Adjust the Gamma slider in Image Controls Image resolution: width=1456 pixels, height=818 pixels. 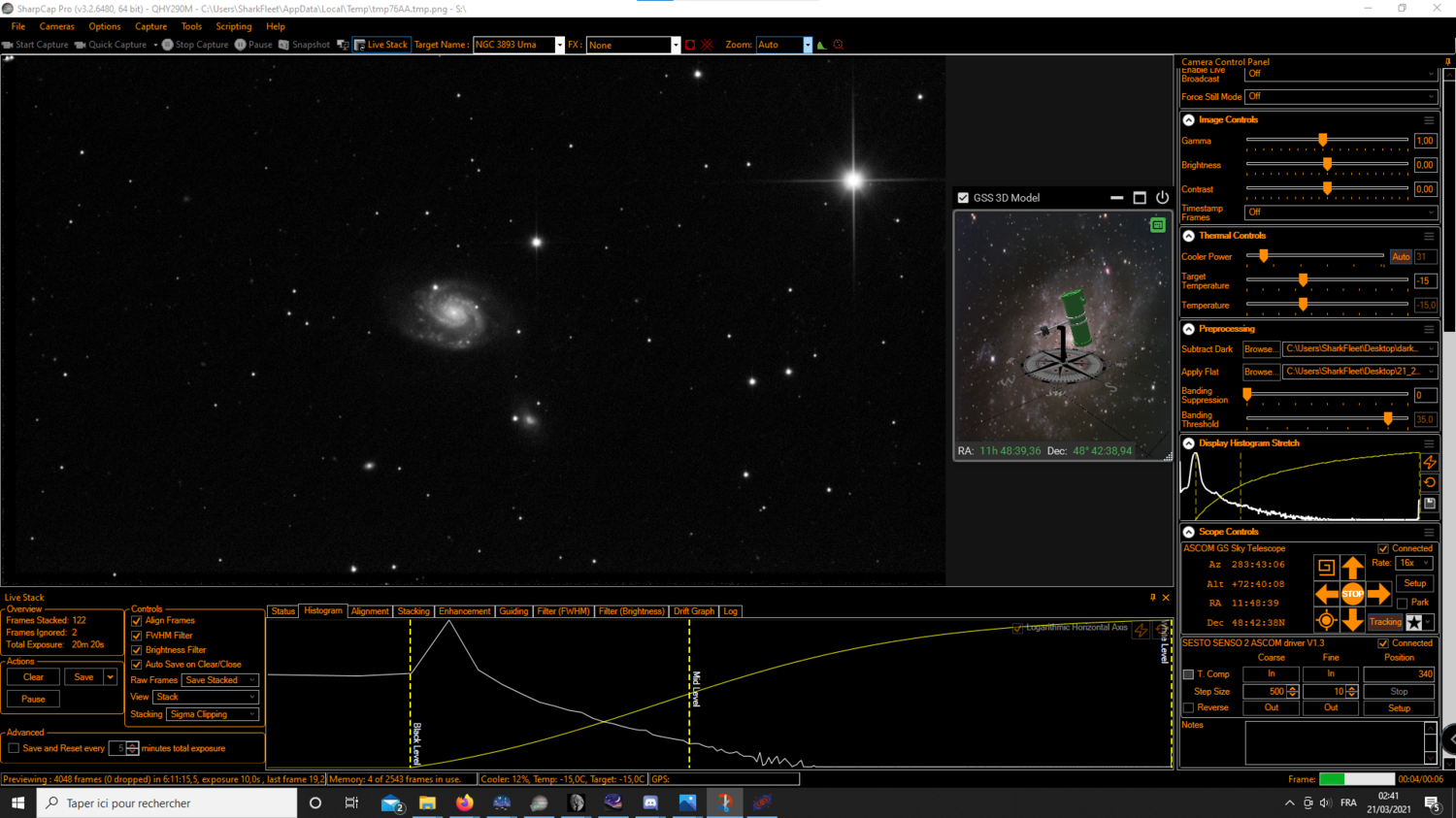(x=1322, y=140)
